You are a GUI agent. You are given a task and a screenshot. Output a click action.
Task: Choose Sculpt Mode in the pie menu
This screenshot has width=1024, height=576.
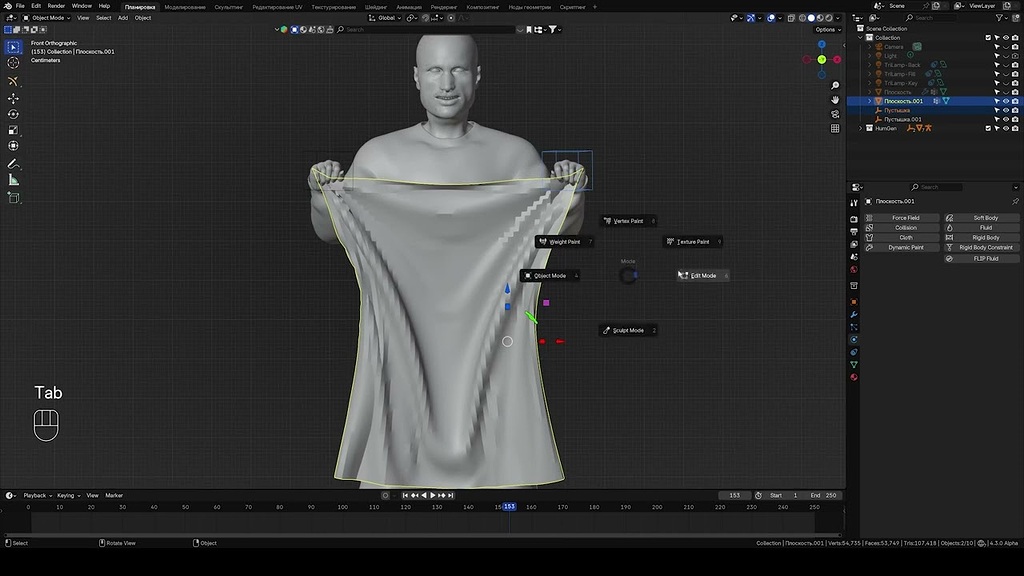point(628,330)
